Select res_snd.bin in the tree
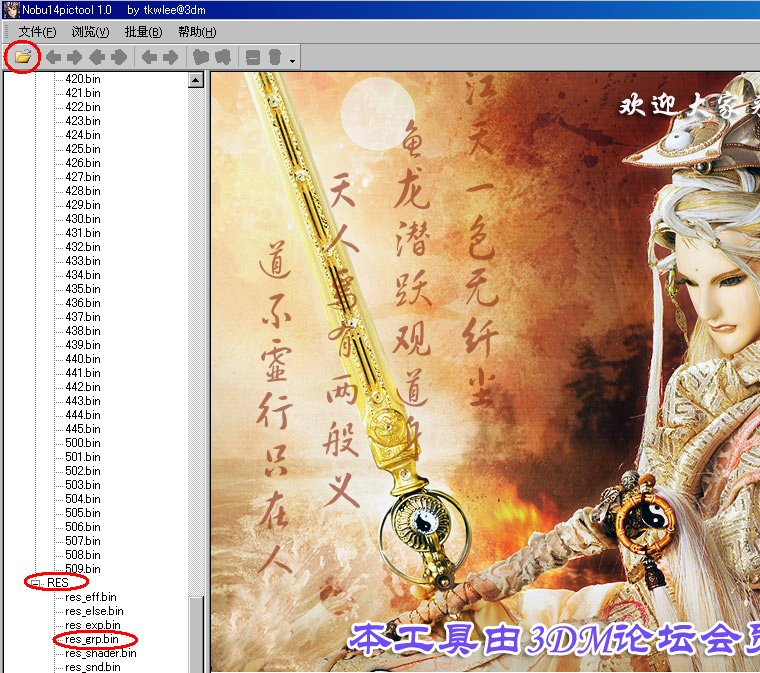Image resolution: width=760 pixels, height=673 pixels. pyautogui.click(x=93, y=667)
